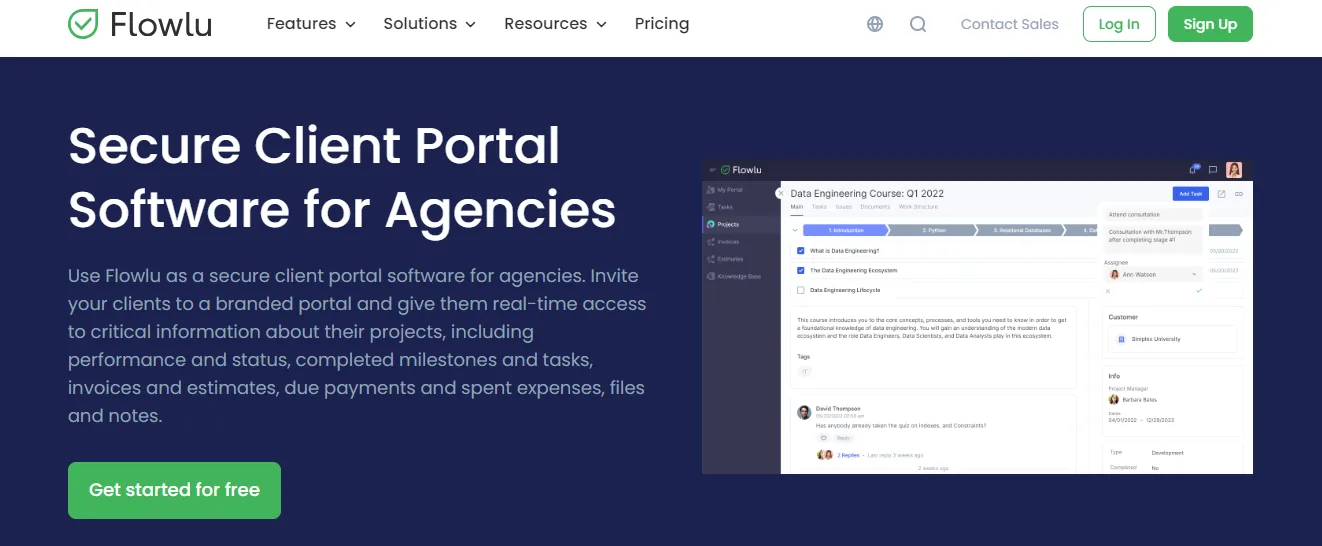Click Barbara Bates project manager avatar
The height and width of the screenshot is (546, 1322).
1114,399
